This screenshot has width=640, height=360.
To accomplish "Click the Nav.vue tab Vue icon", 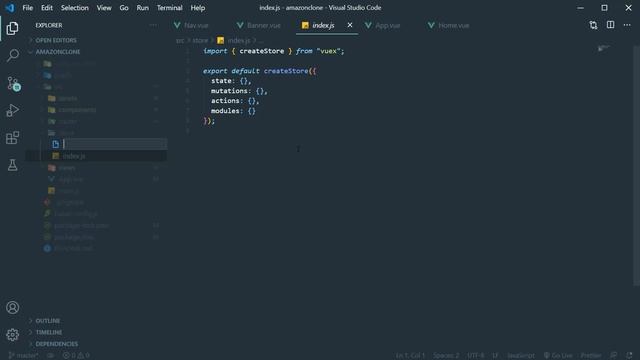I will (x=177, y=25).
